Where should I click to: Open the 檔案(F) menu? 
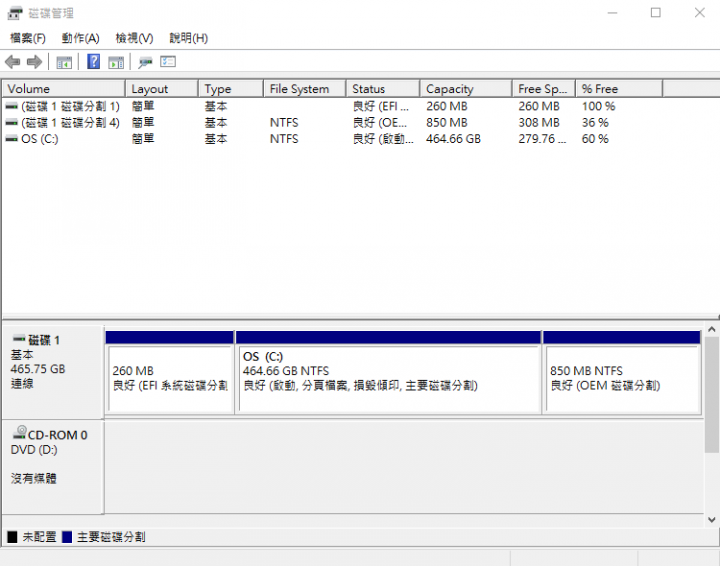pyautogui.click(x=28, y=38)
